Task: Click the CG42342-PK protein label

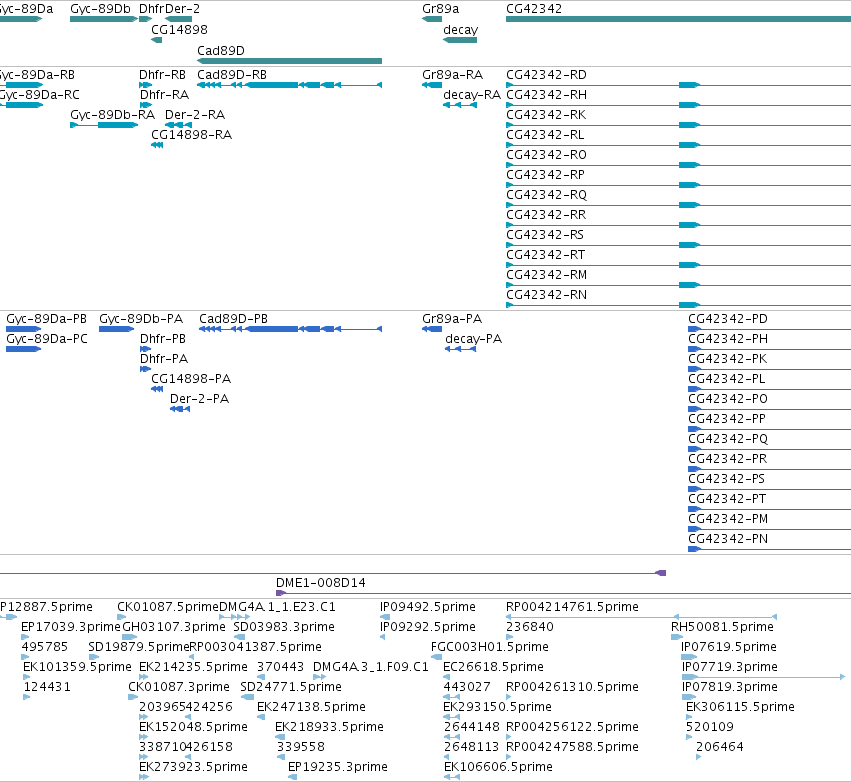Action: (728, 359)
